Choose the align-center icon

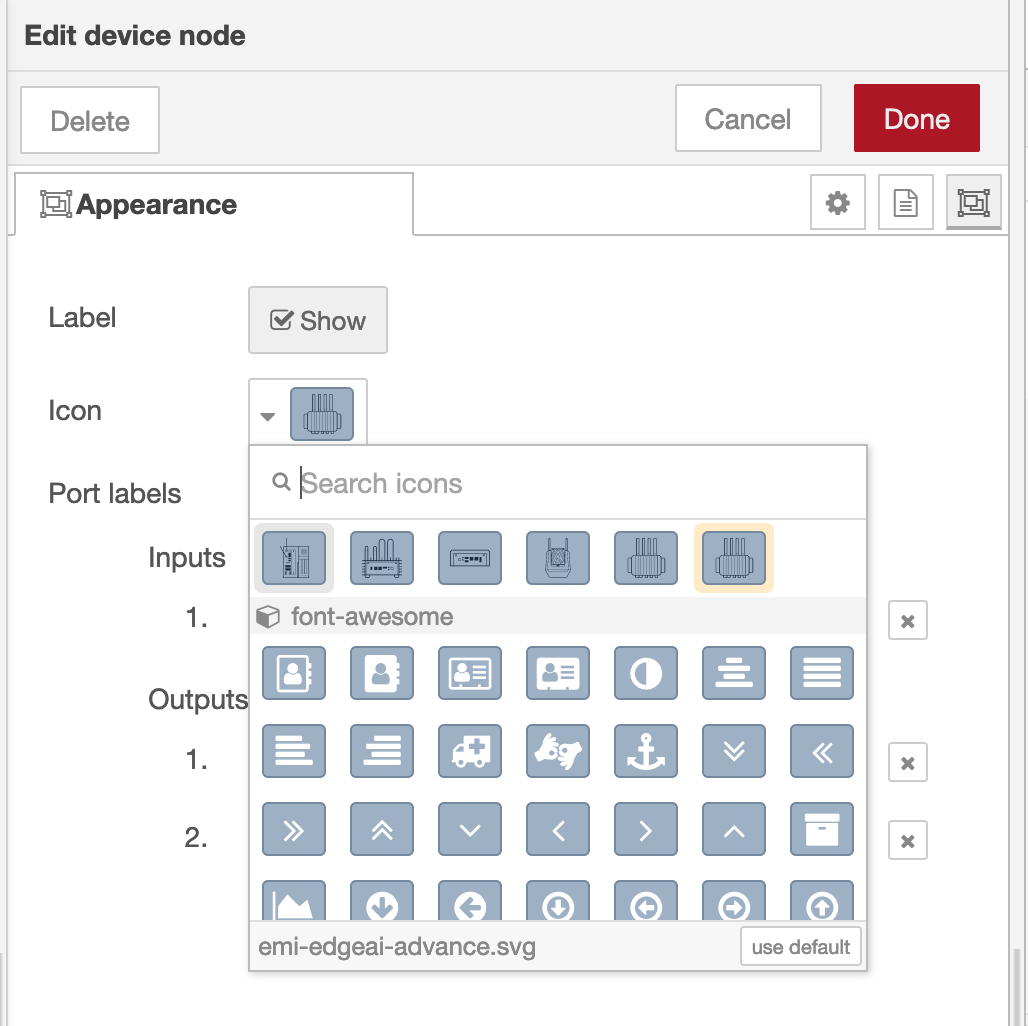[x=733, y=673]
